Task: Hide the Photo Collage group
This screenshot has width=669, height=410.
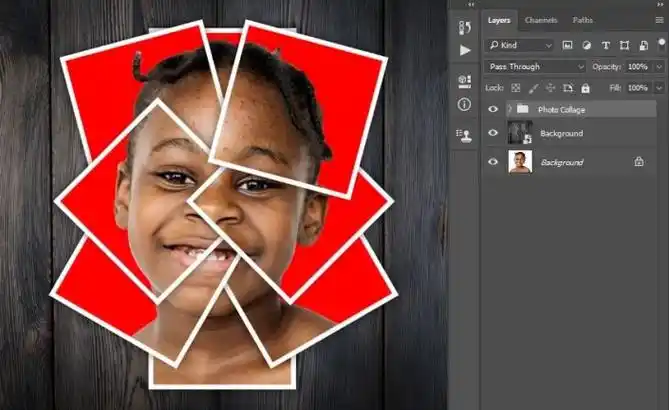Action: point(492,109)
